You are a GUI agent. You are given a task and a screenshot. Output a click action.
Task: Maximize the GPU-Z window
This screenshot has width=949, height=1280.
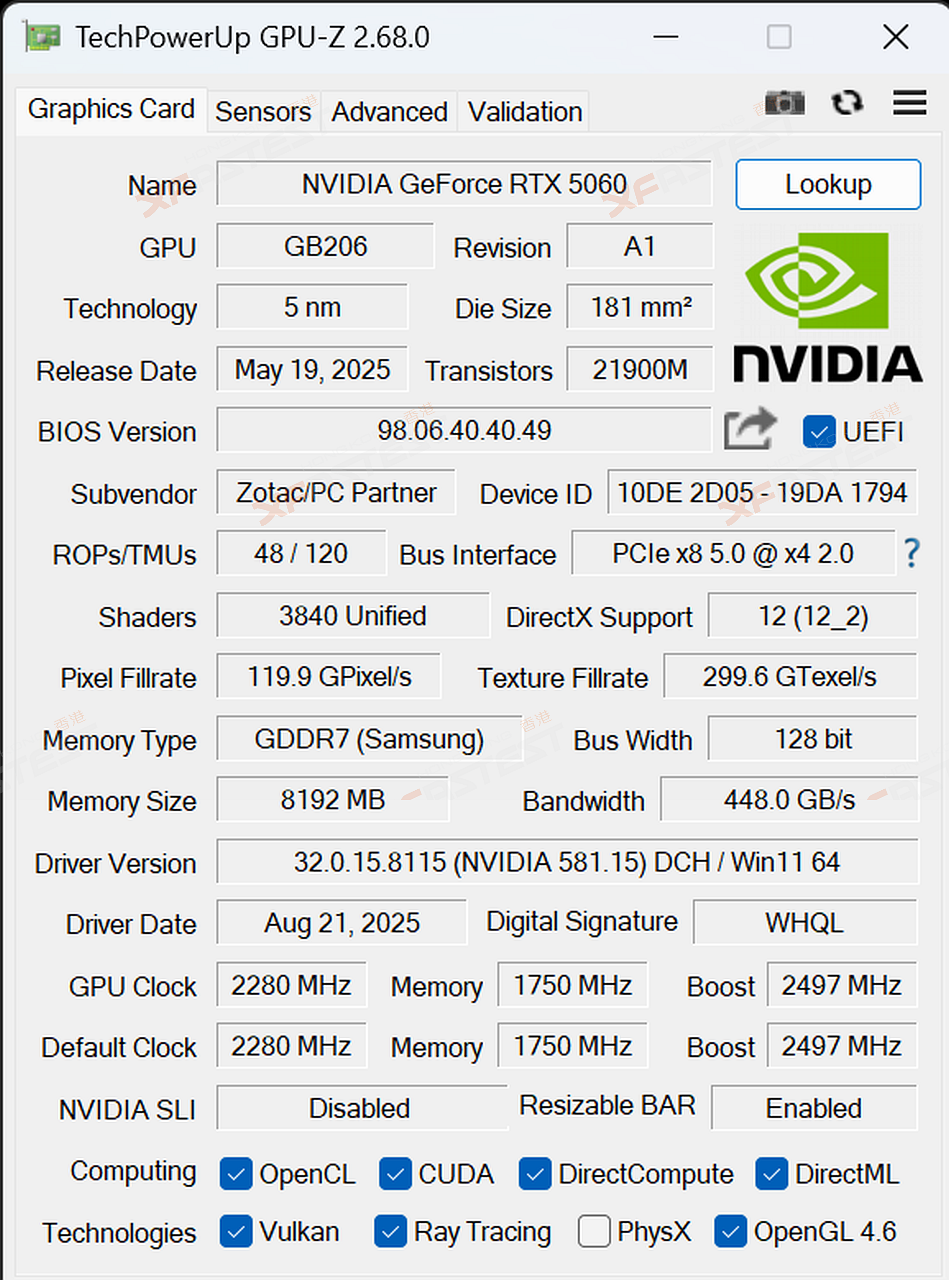click(x=779, y=38)
